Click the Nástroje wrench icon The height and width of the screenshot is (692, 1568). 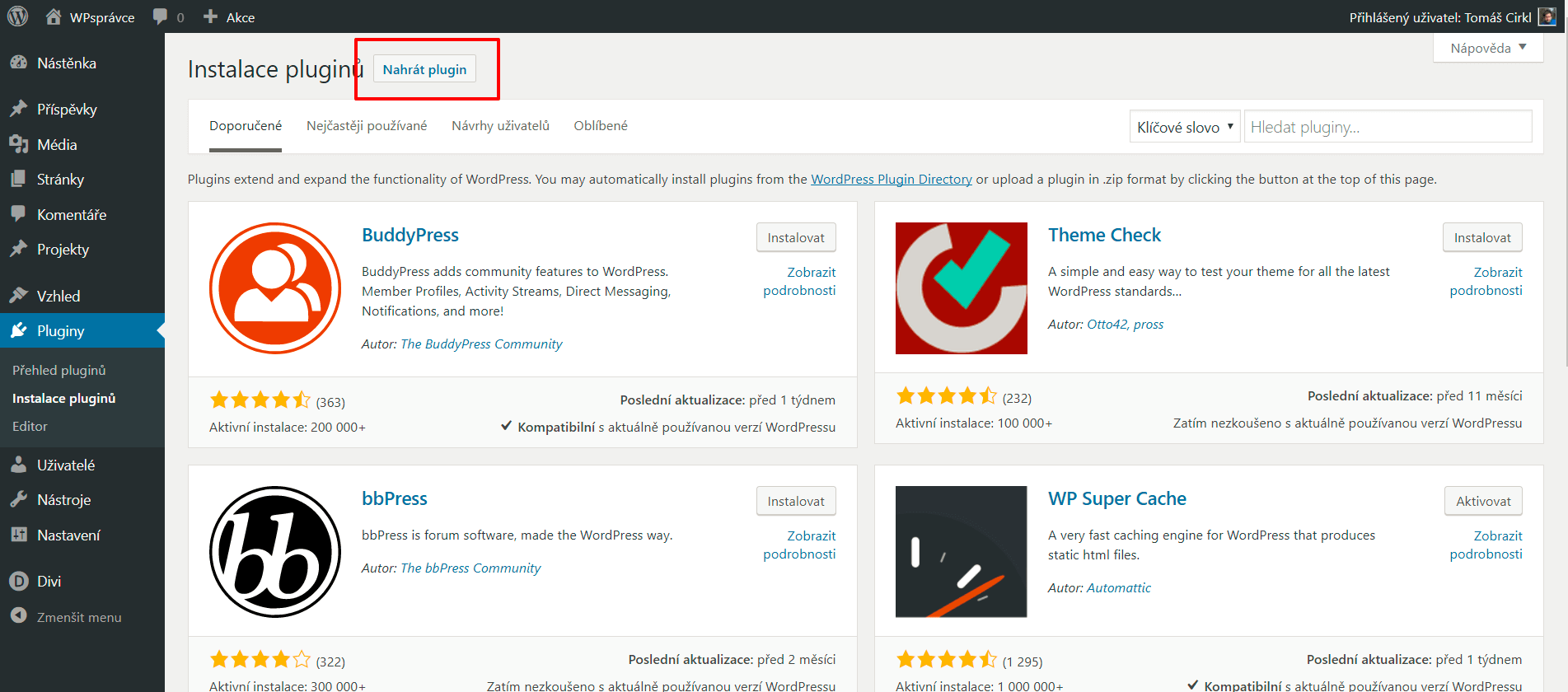pyautogui.click(x=18, y=499)
